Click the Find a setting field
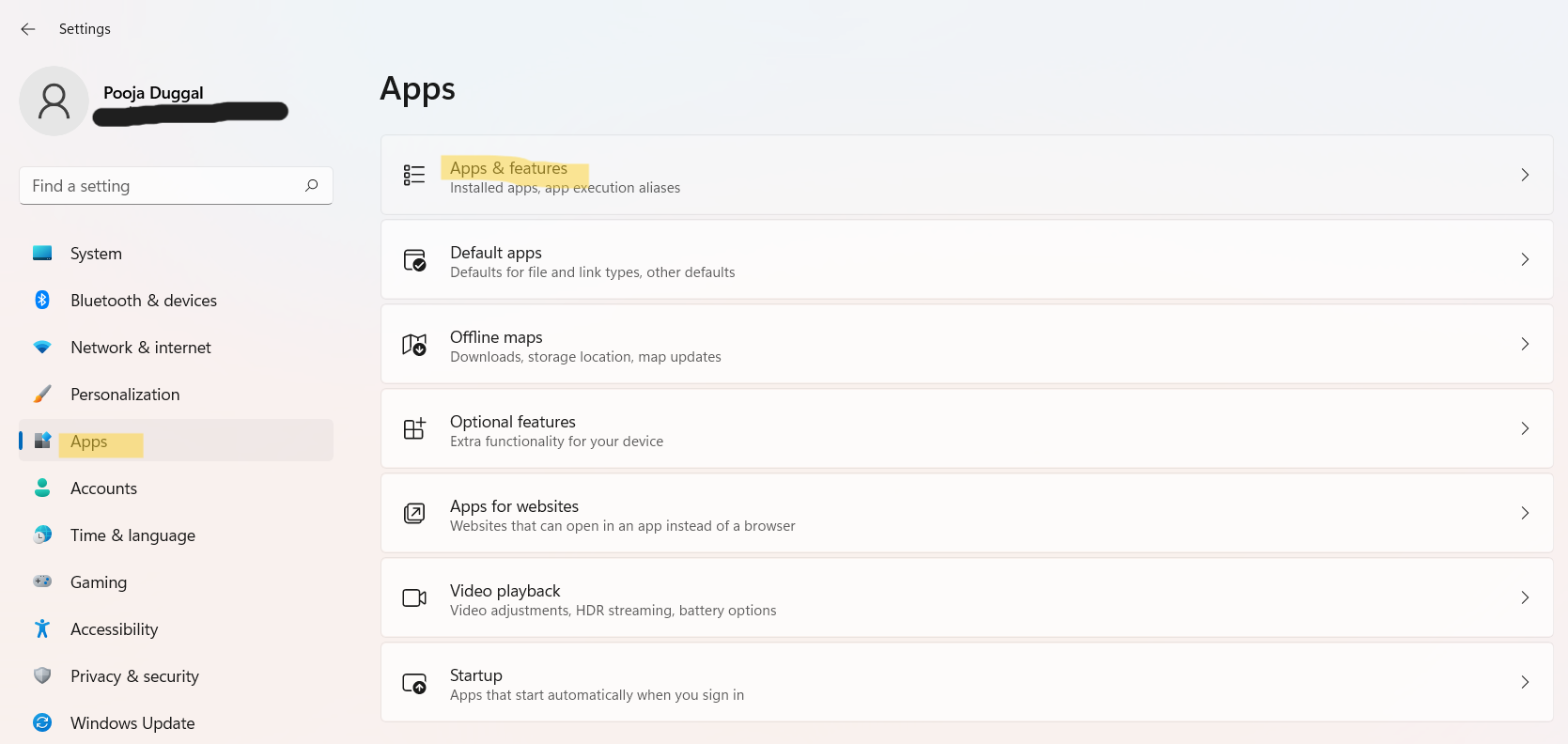 [x=176, y=186]
